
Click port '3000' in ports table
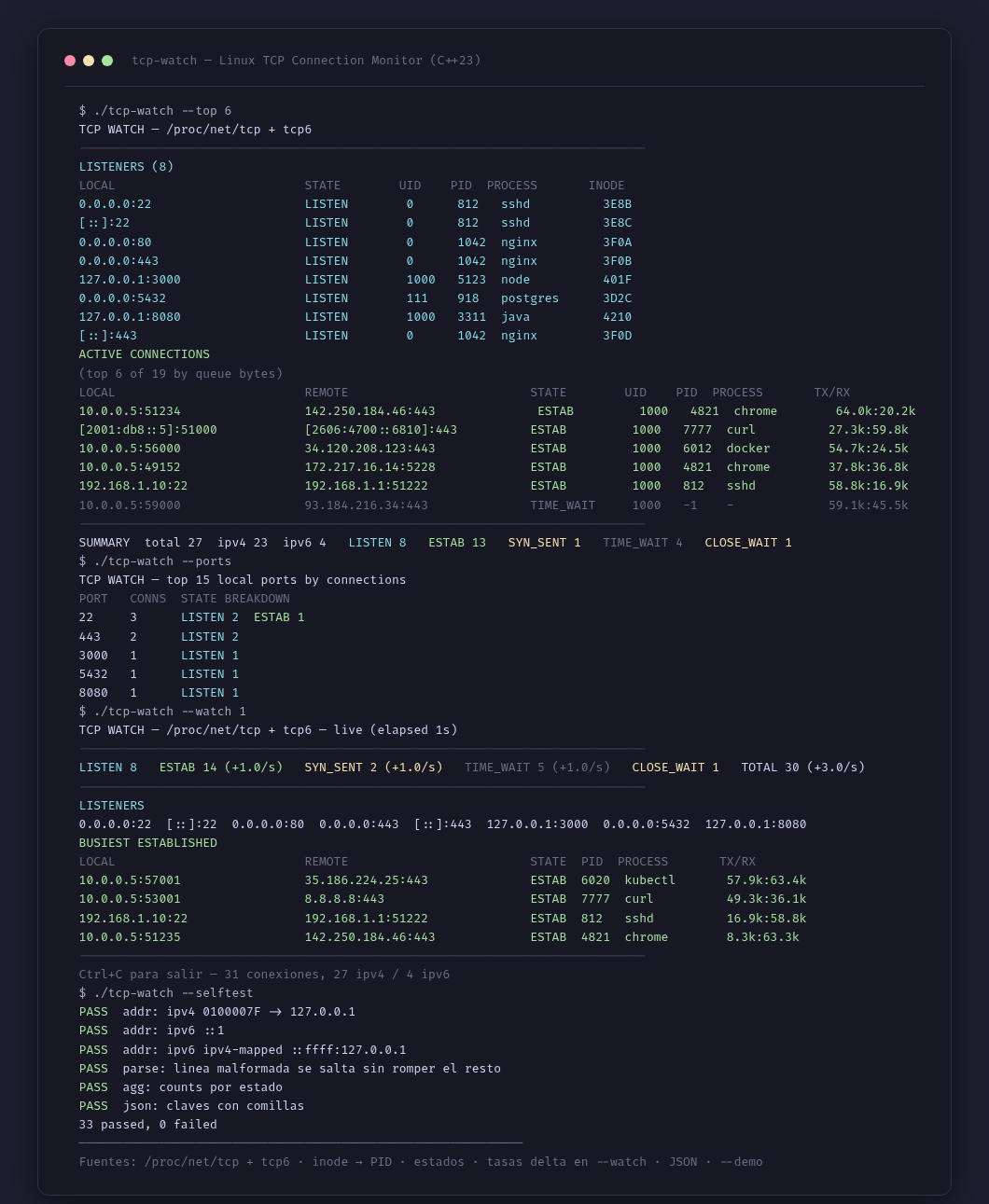[93, 656]
